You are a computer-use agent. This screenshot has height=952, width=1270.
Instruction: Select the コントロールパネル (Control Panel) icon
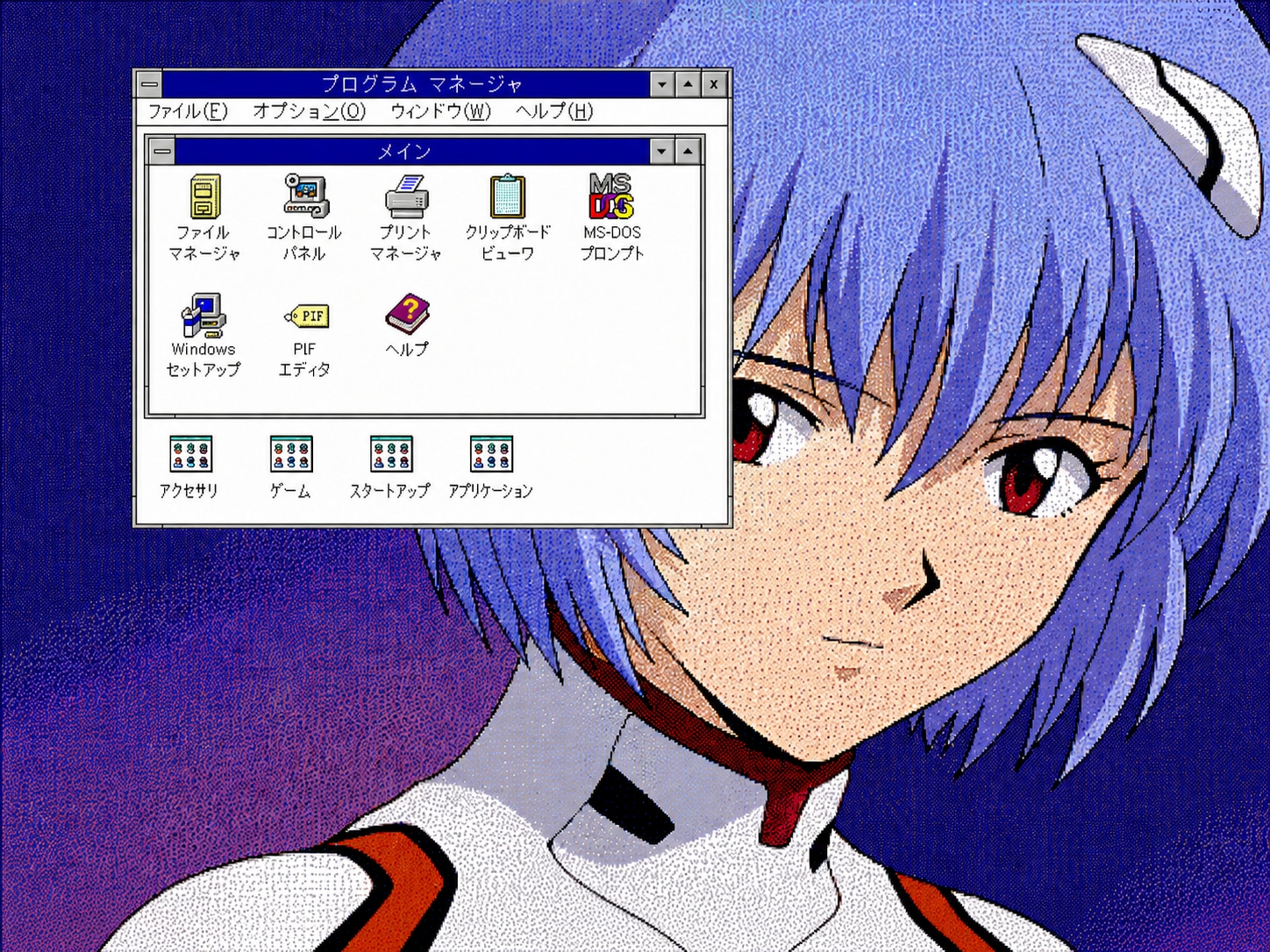(305, 195)
